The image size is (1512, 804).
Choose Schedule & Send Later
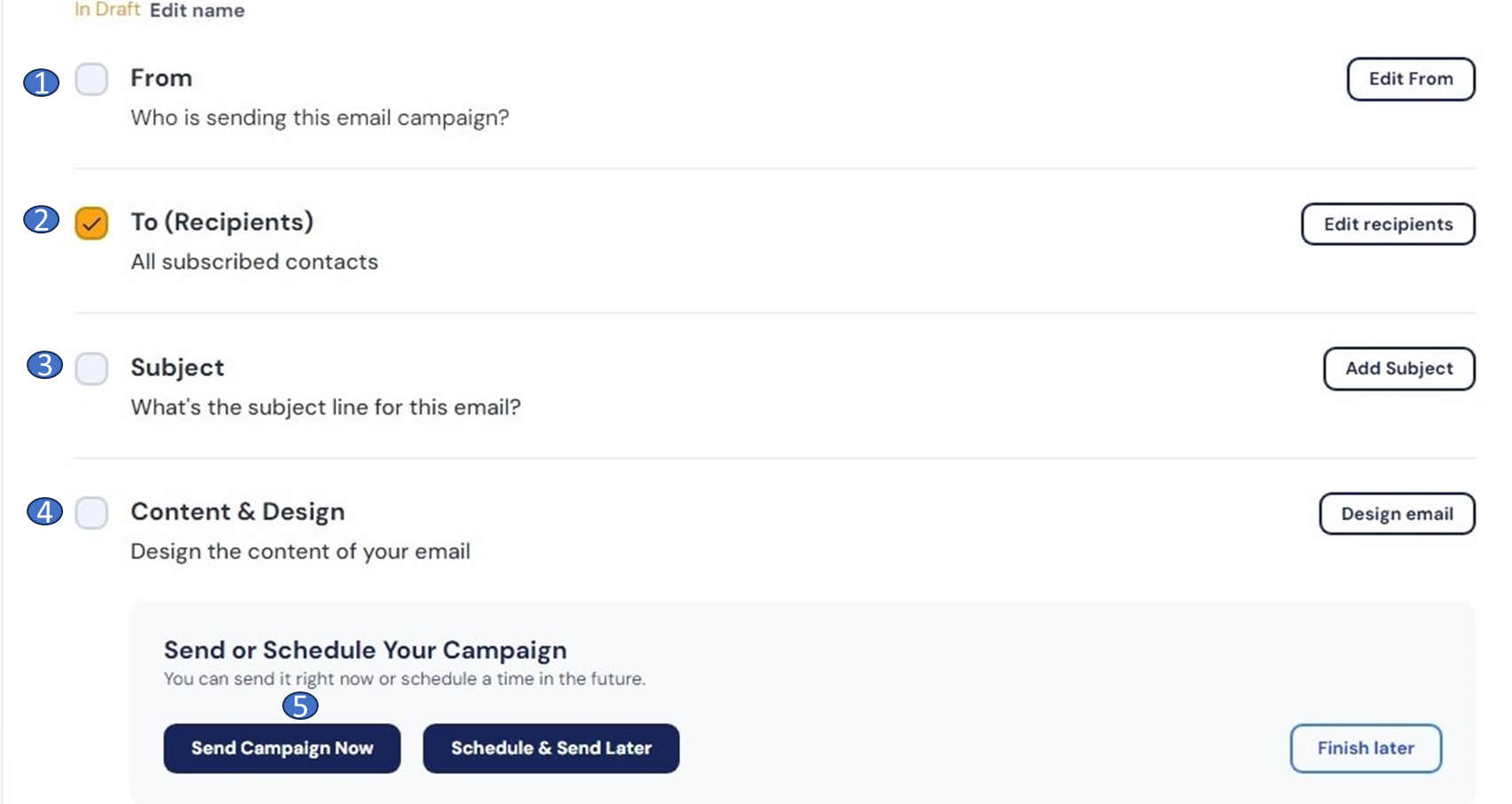pos(551,748)
